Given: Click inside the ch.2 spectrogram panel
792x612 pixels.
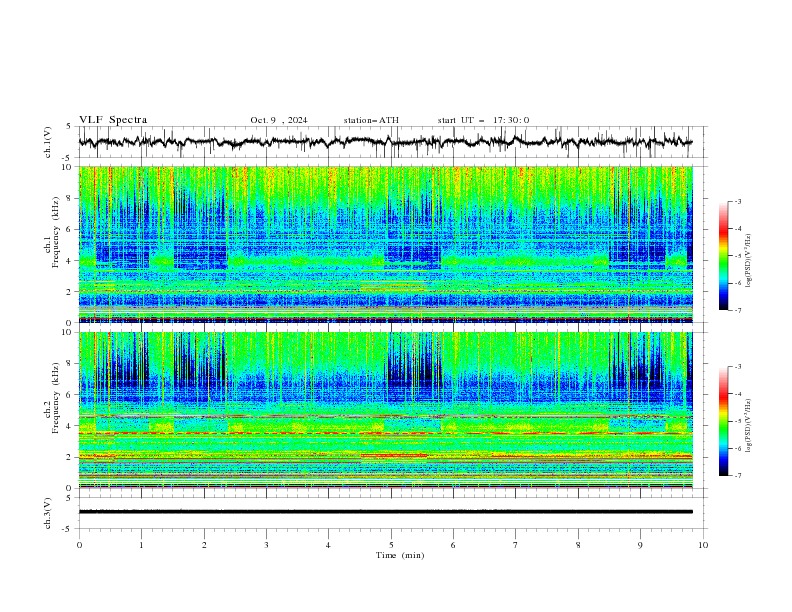Looking at the screenshot, I should [x=385, y=410].
